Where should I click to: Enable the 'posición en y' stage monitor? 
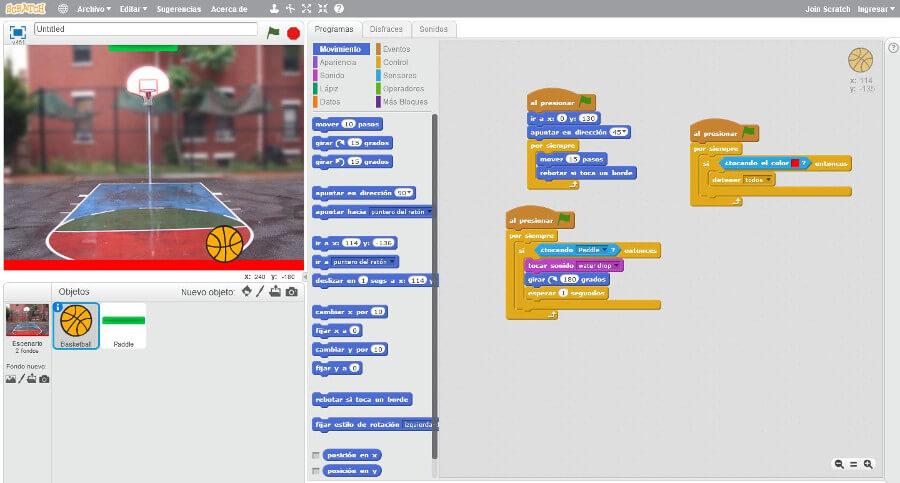(x=316, y=471)
